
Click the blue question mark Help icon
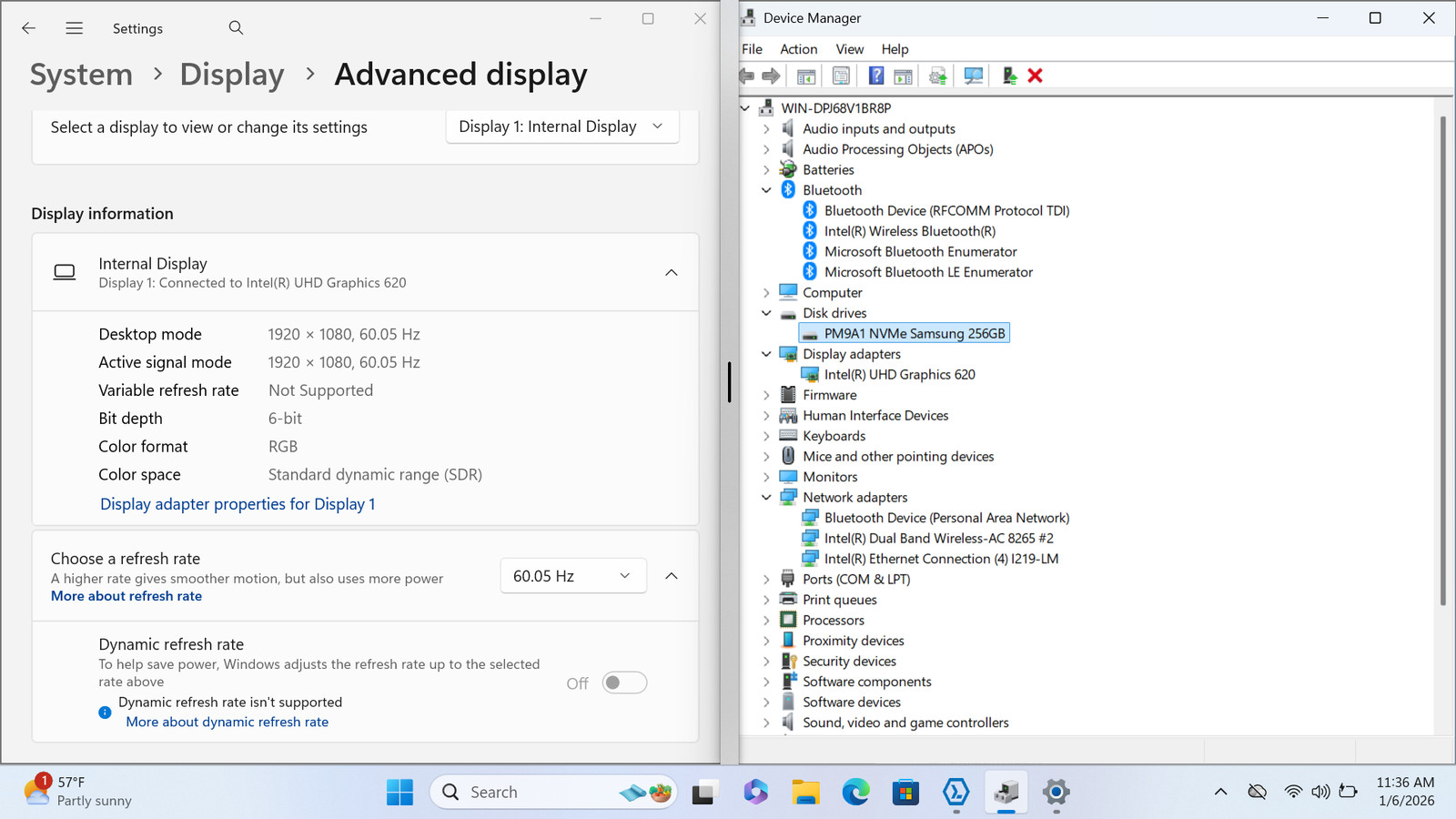(876, 76)
